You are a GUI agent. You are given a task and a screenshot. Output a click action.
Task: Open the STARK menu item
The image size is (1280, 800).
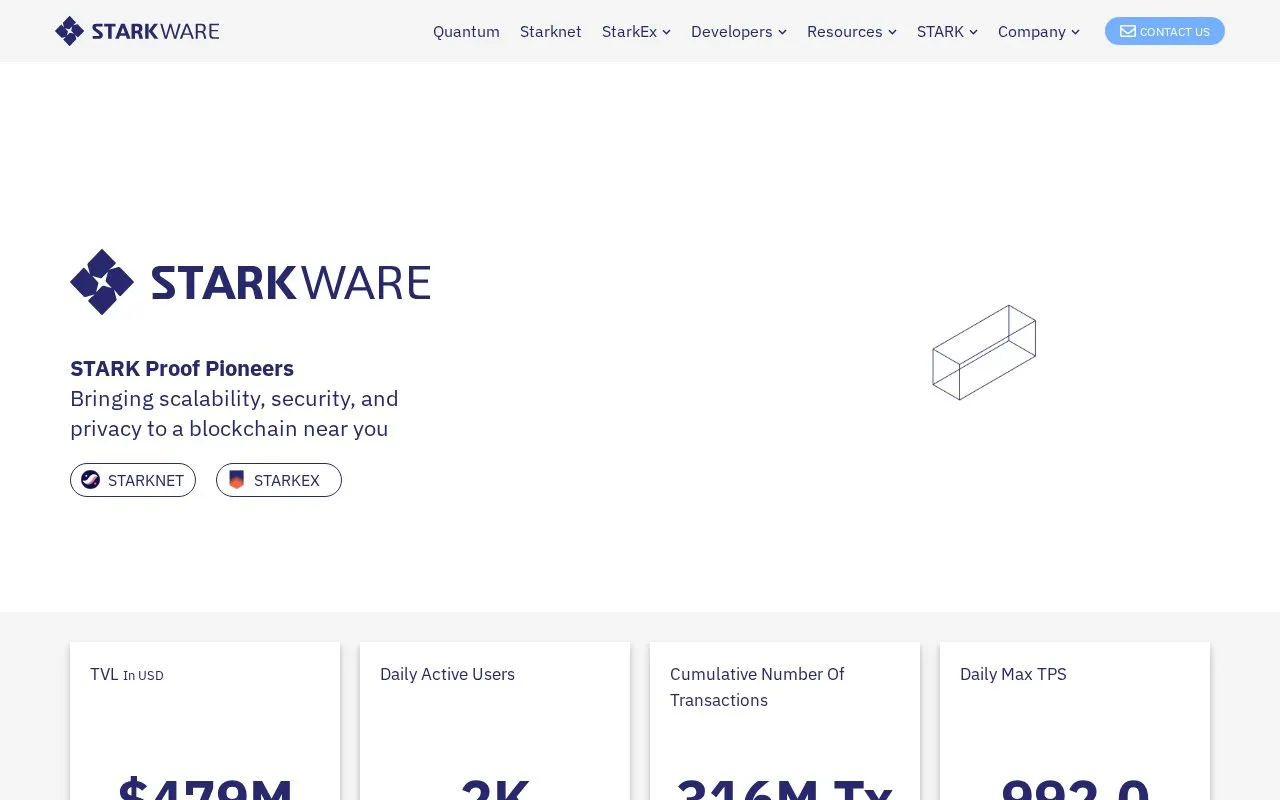tap(940, 31)
